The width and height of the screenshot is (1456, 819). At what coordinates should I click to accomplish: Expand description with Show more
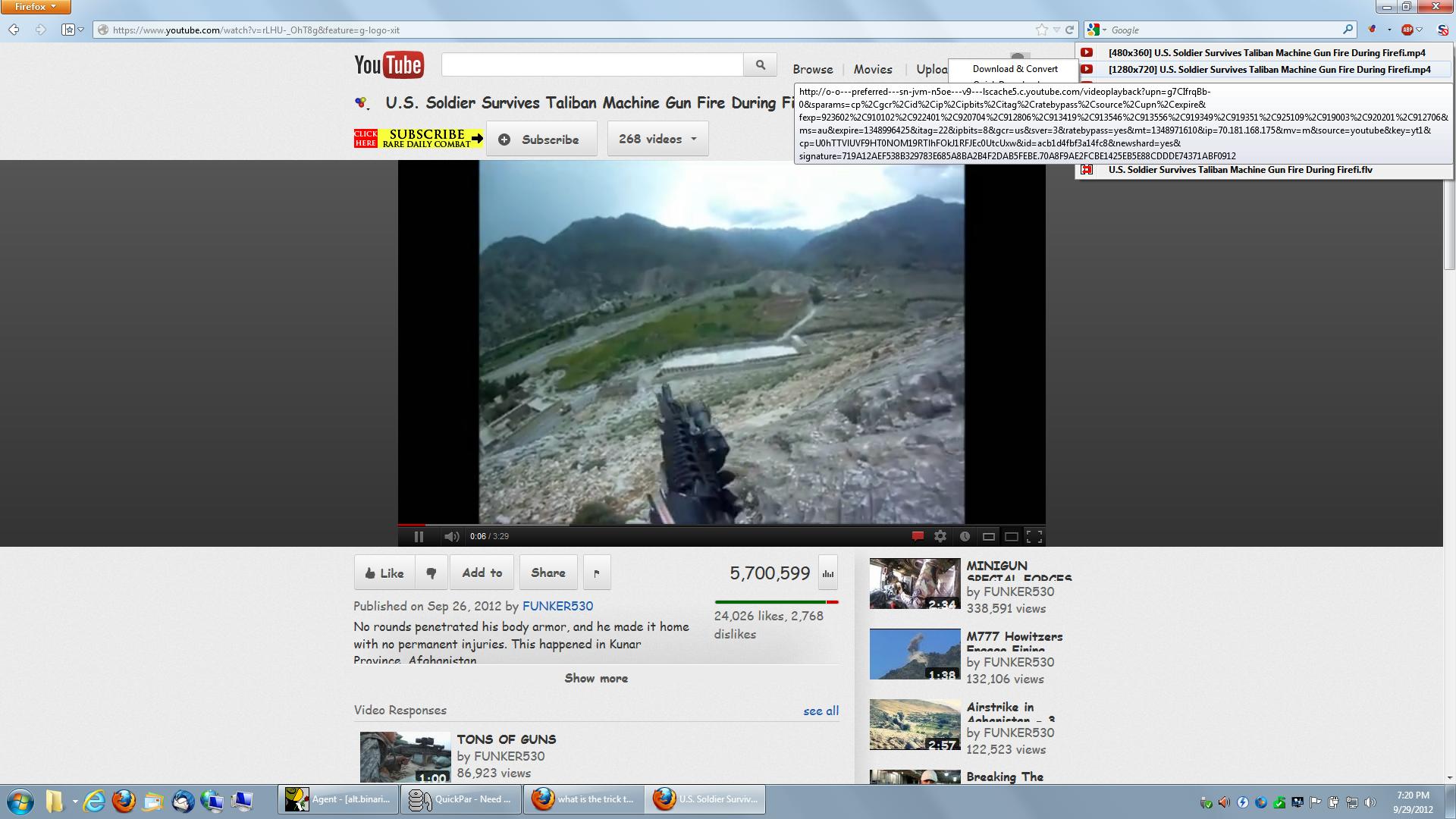(x=596, y=678)
